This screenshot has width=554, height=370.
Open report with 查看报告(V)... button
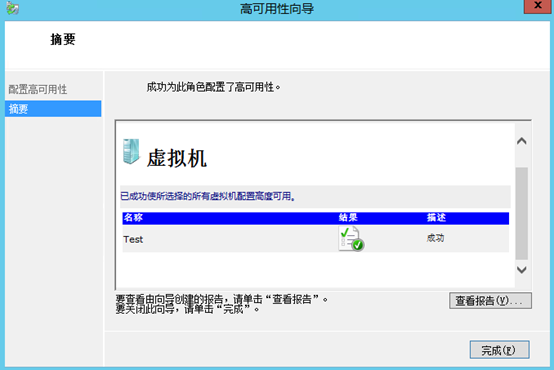(490, 301)
